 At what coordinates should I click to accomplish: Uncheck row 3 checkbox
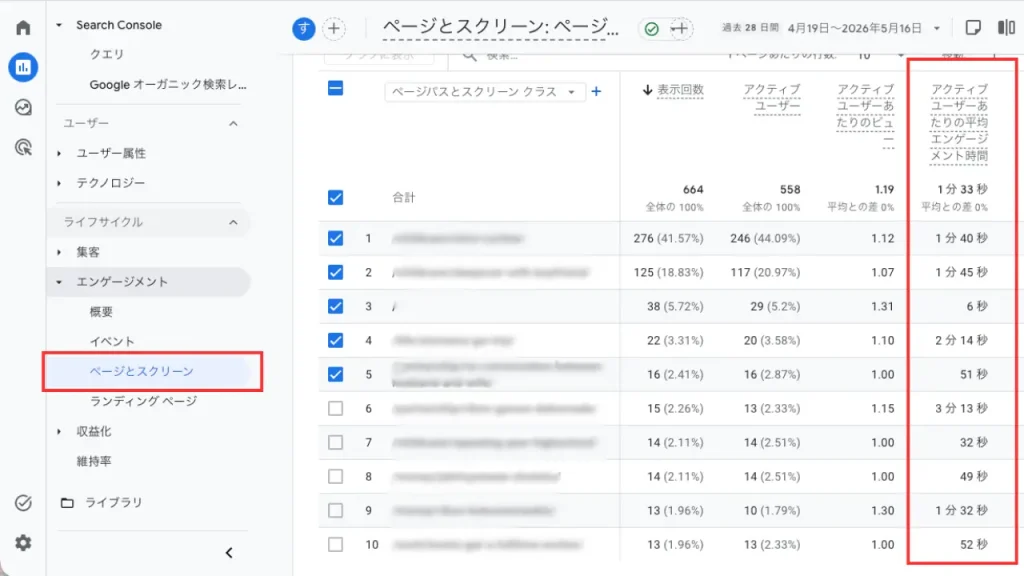pyautogui.click(x=336, y=306)
